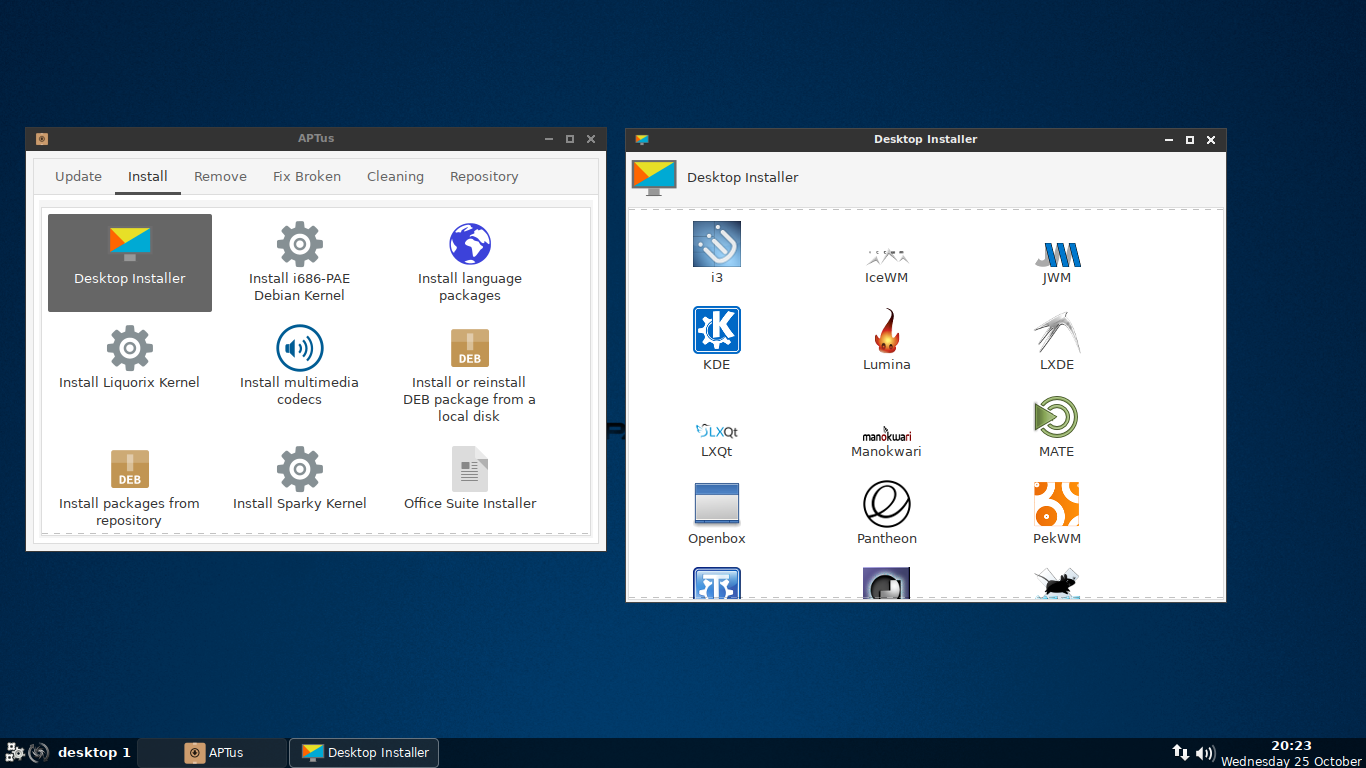Pick the LXDE desktop

pos(1057,341)
